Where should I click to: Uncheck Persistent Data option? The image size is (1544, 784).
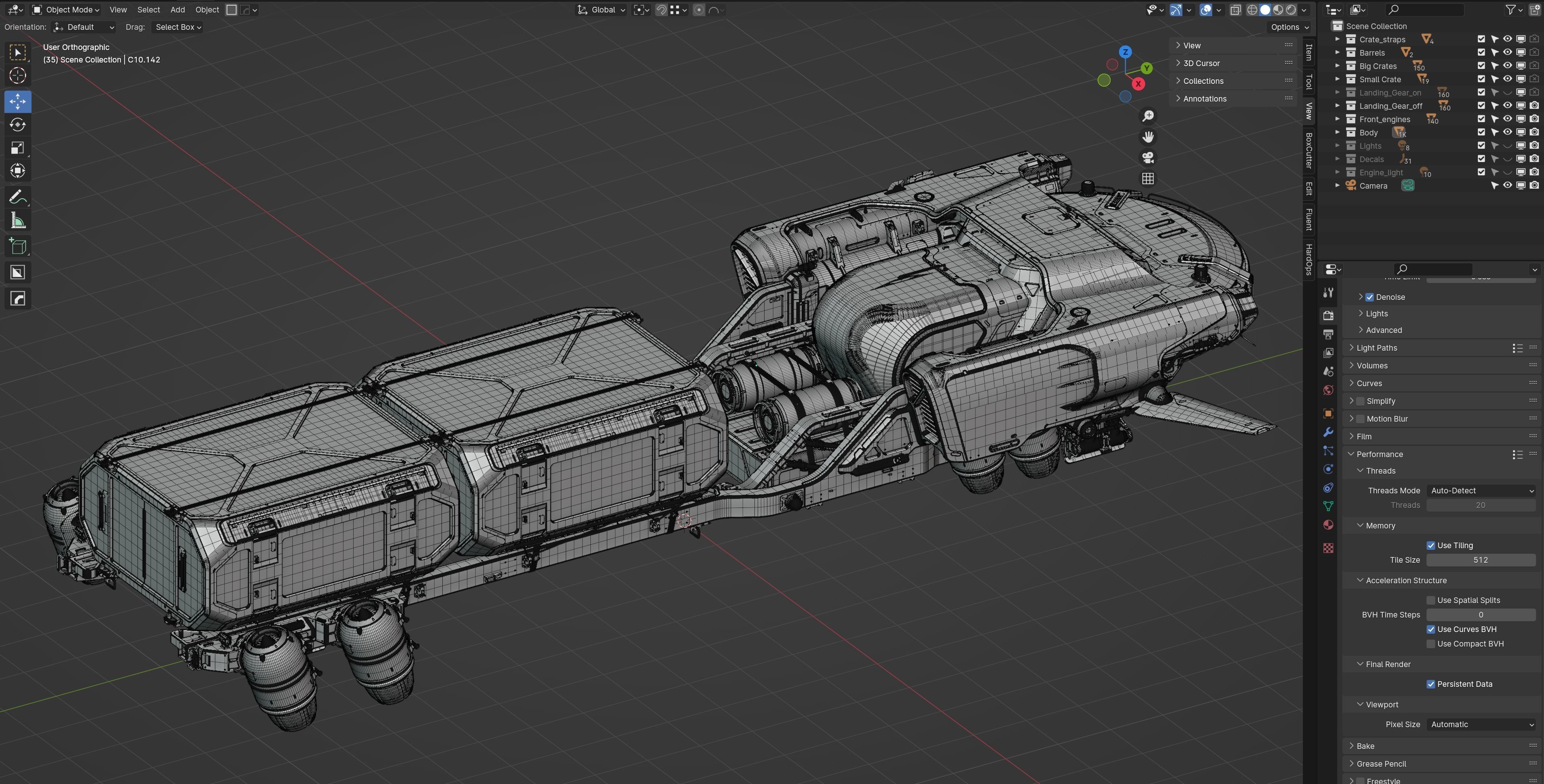[1431, 684]
